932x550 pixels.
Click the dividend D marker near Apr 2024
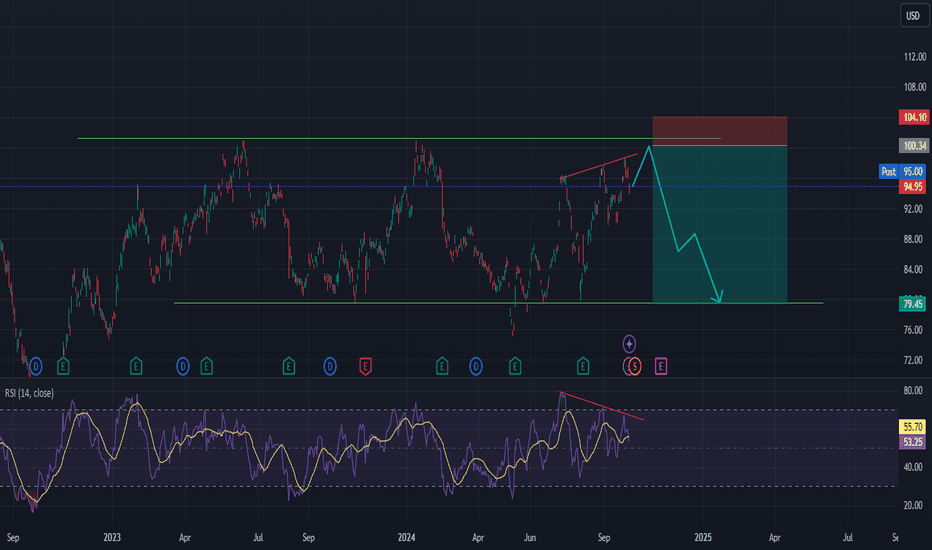476,366
